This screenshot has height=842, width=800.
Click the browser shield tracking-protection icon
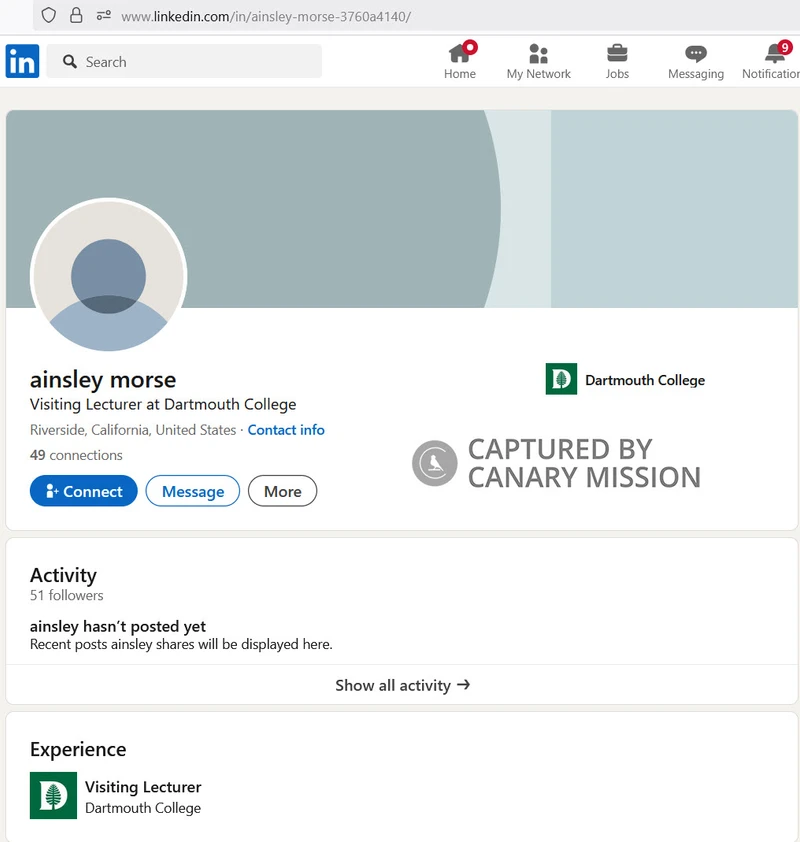click(x=48, y=16)
